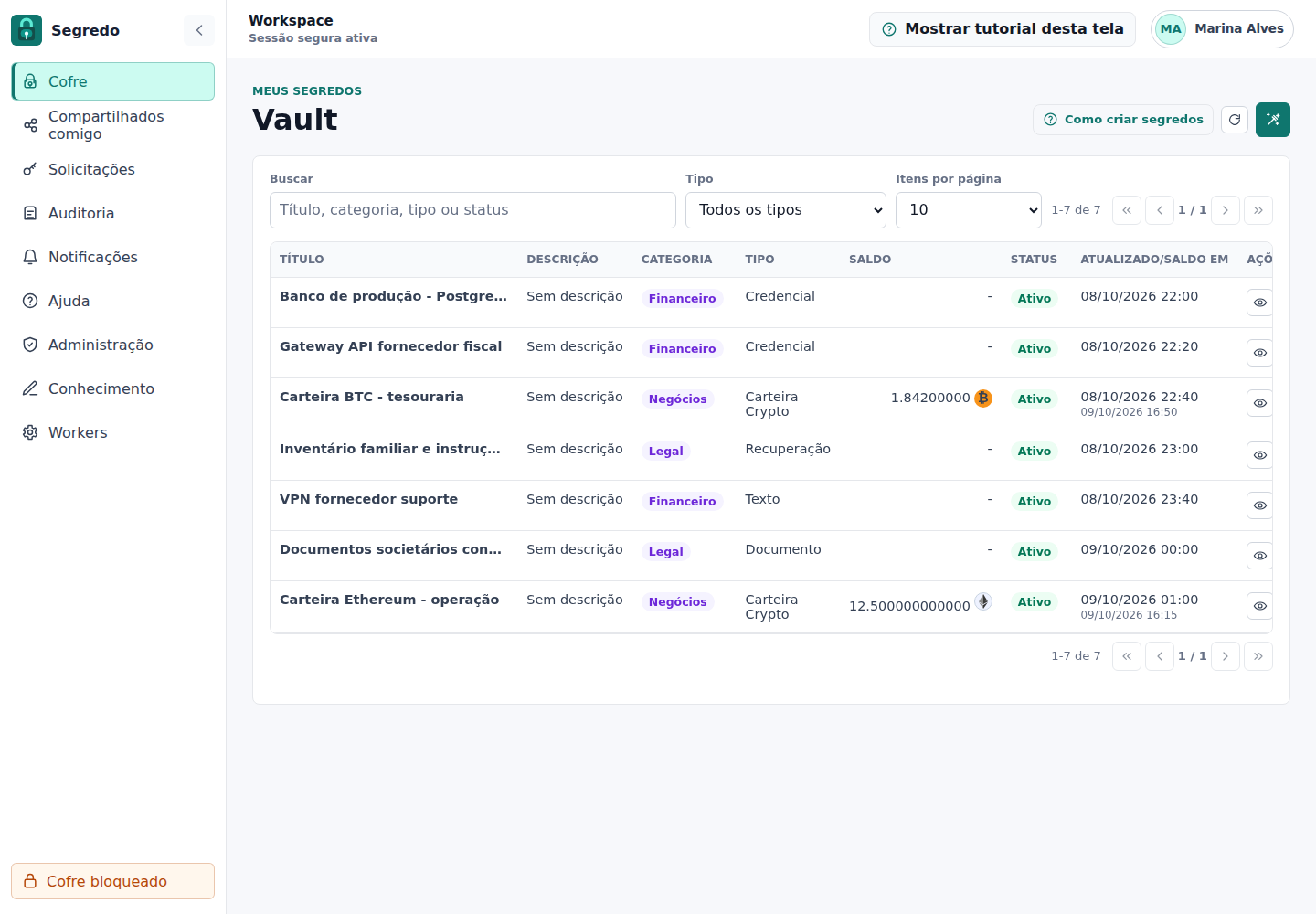View Banco de produção secret via eye icon
Screen dimensions: 1316x914
[1260, 303]
